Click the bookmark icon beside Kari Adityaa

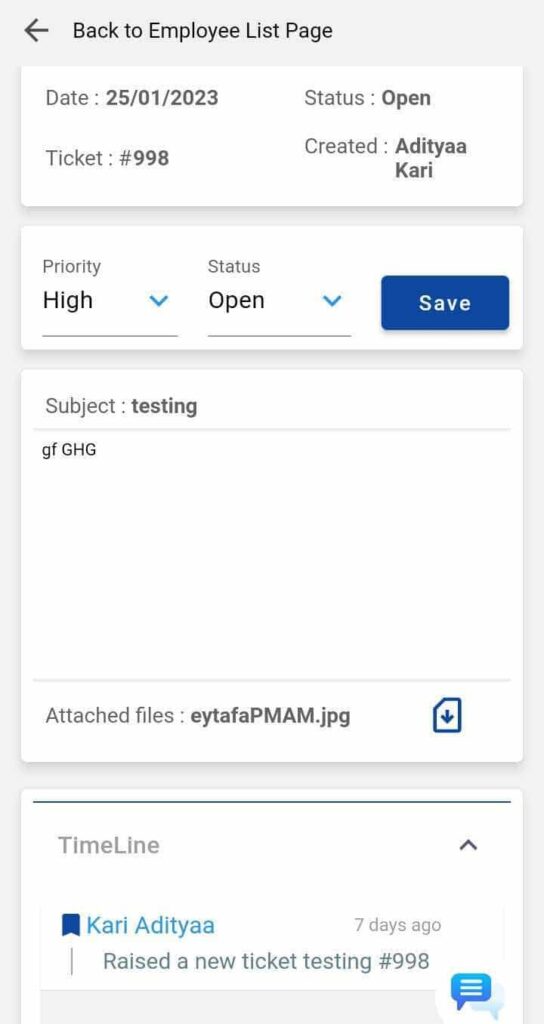[71, 925]
